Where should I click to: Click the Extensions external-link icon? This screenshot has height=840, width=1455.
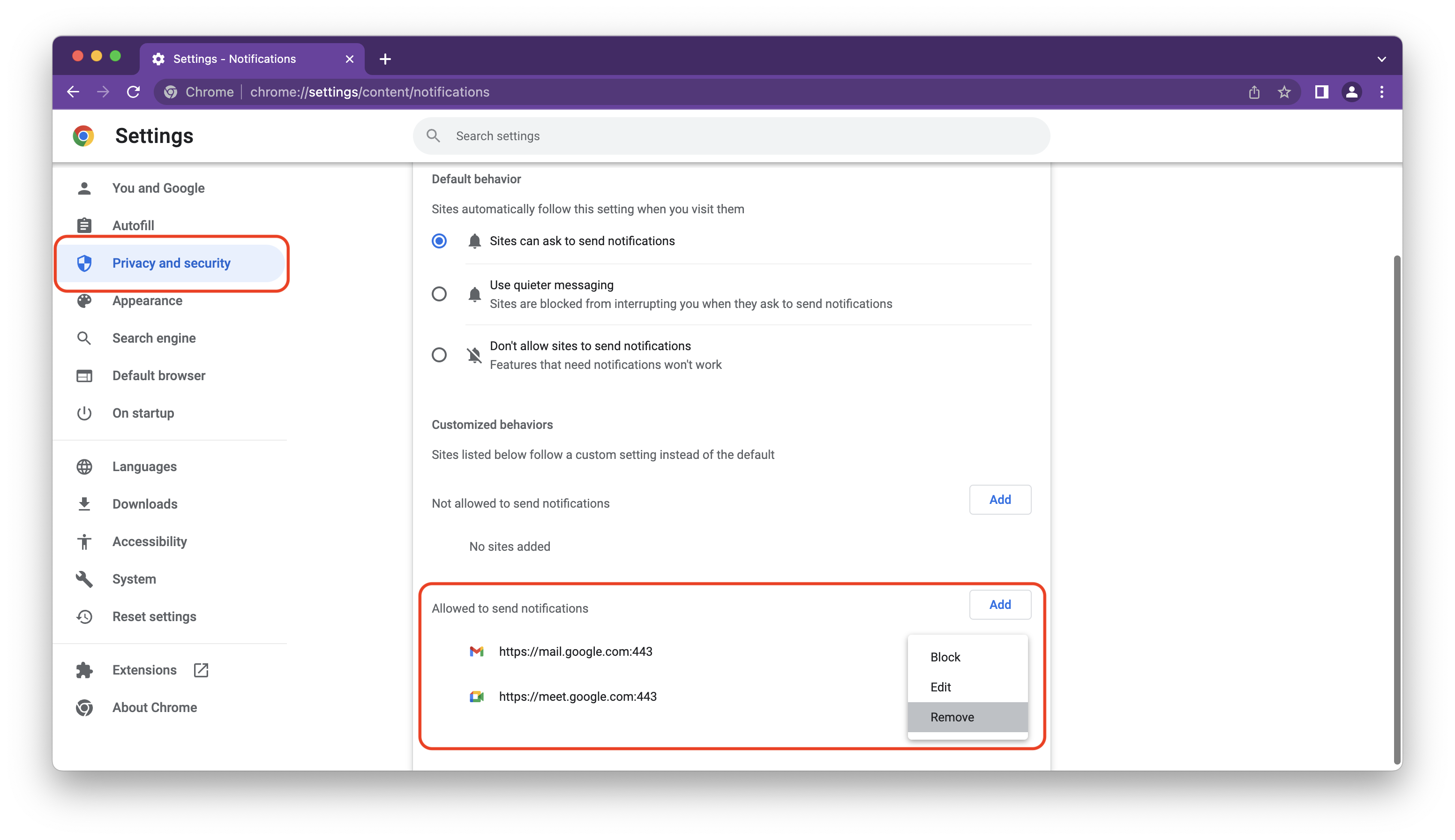tap(201, 670)
